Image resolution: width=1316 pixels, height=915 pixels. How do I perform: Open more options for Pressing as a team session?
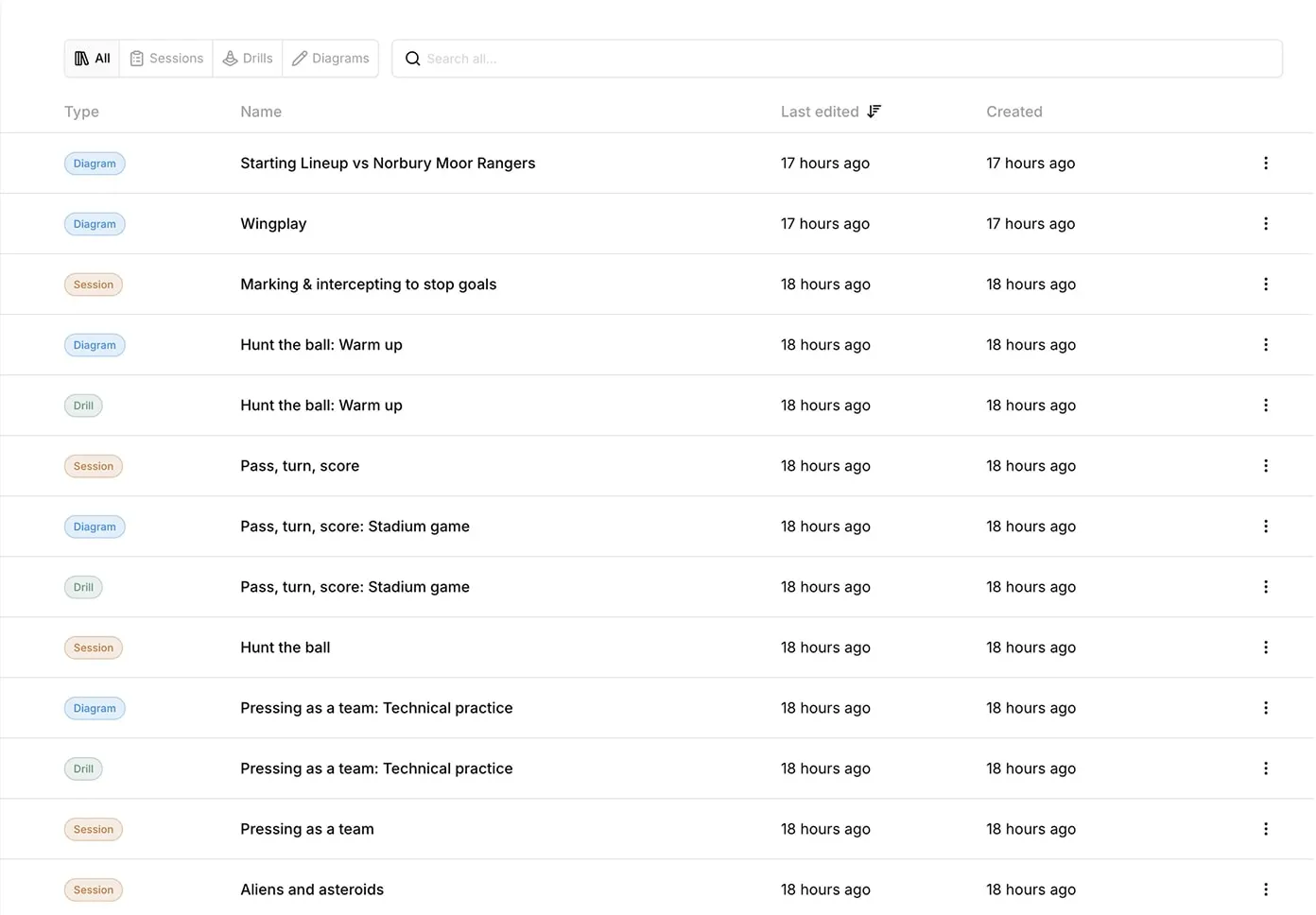click(x=1265, y=829)
